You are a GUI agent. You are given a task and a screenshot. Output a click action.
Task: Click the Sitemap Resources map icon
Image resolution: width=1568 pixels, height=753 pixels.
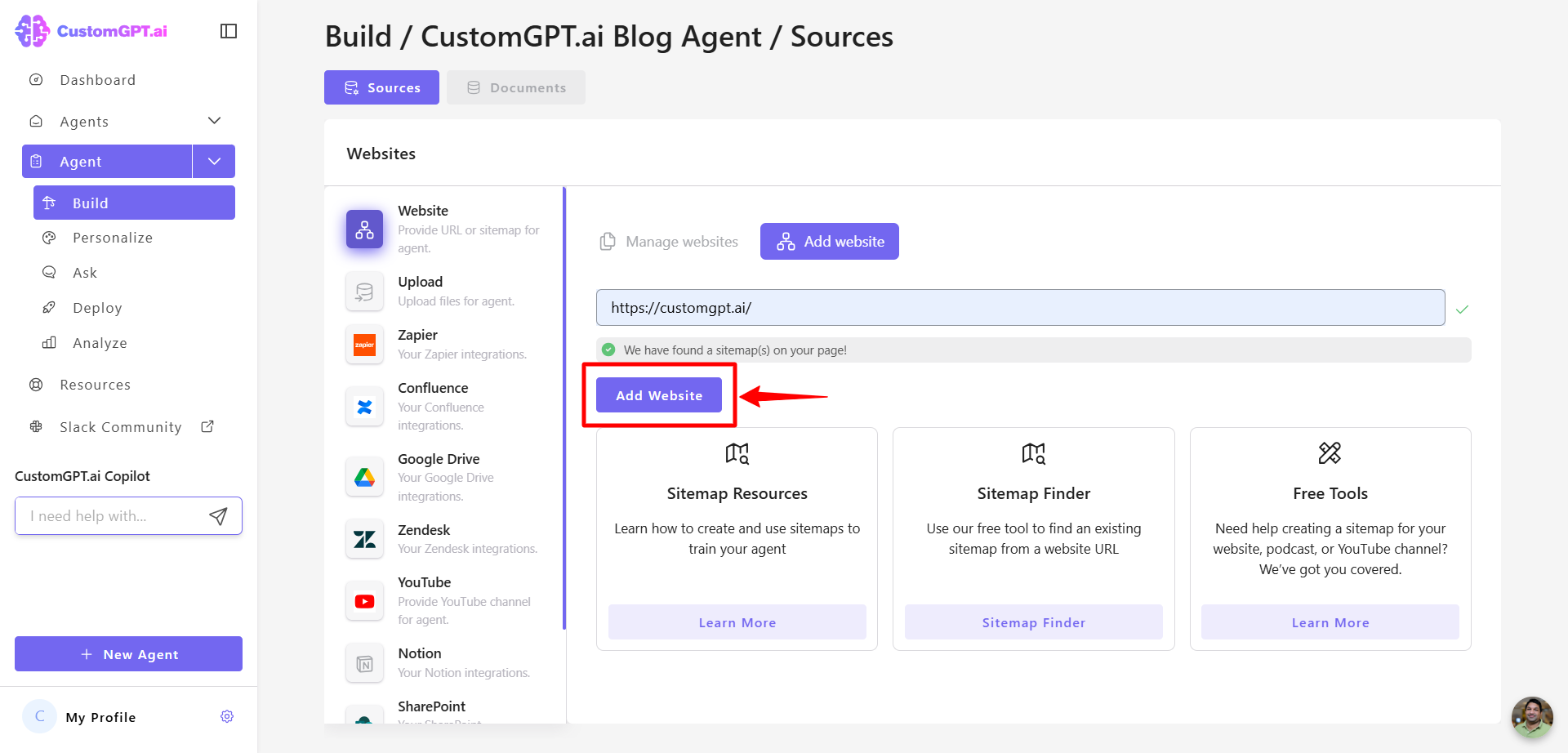coord(737,453)
